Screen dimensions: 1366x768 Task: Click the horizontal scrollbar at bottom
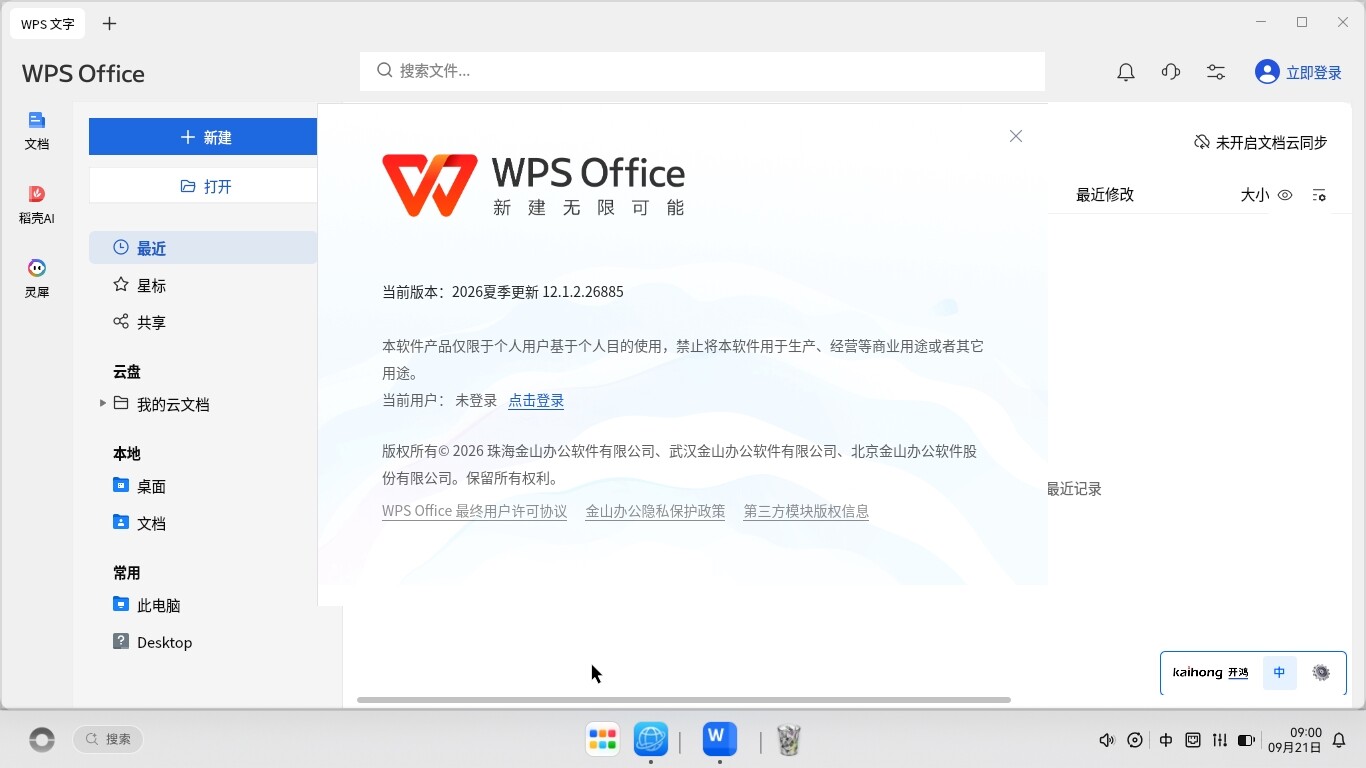684,700
